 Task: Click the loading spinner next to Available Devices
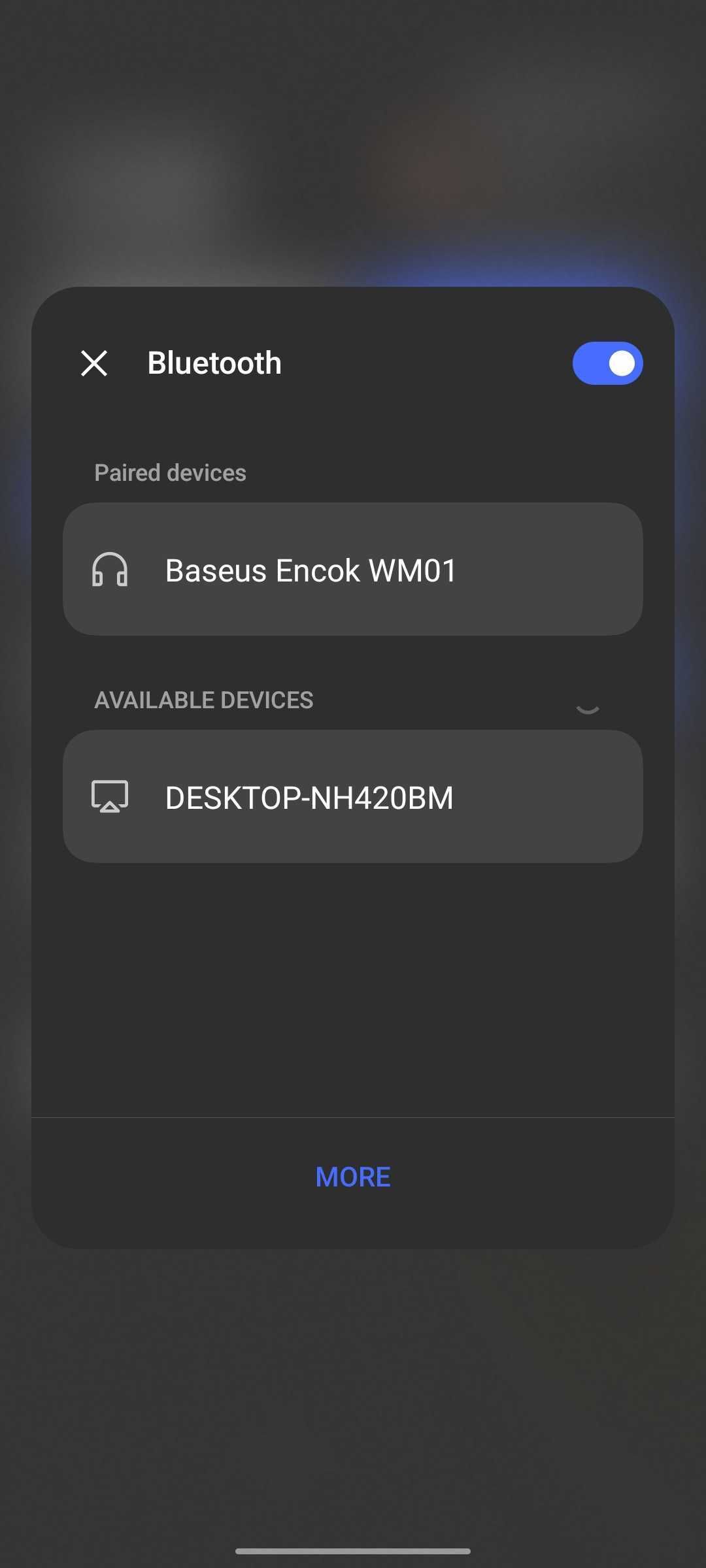point(588,708)
